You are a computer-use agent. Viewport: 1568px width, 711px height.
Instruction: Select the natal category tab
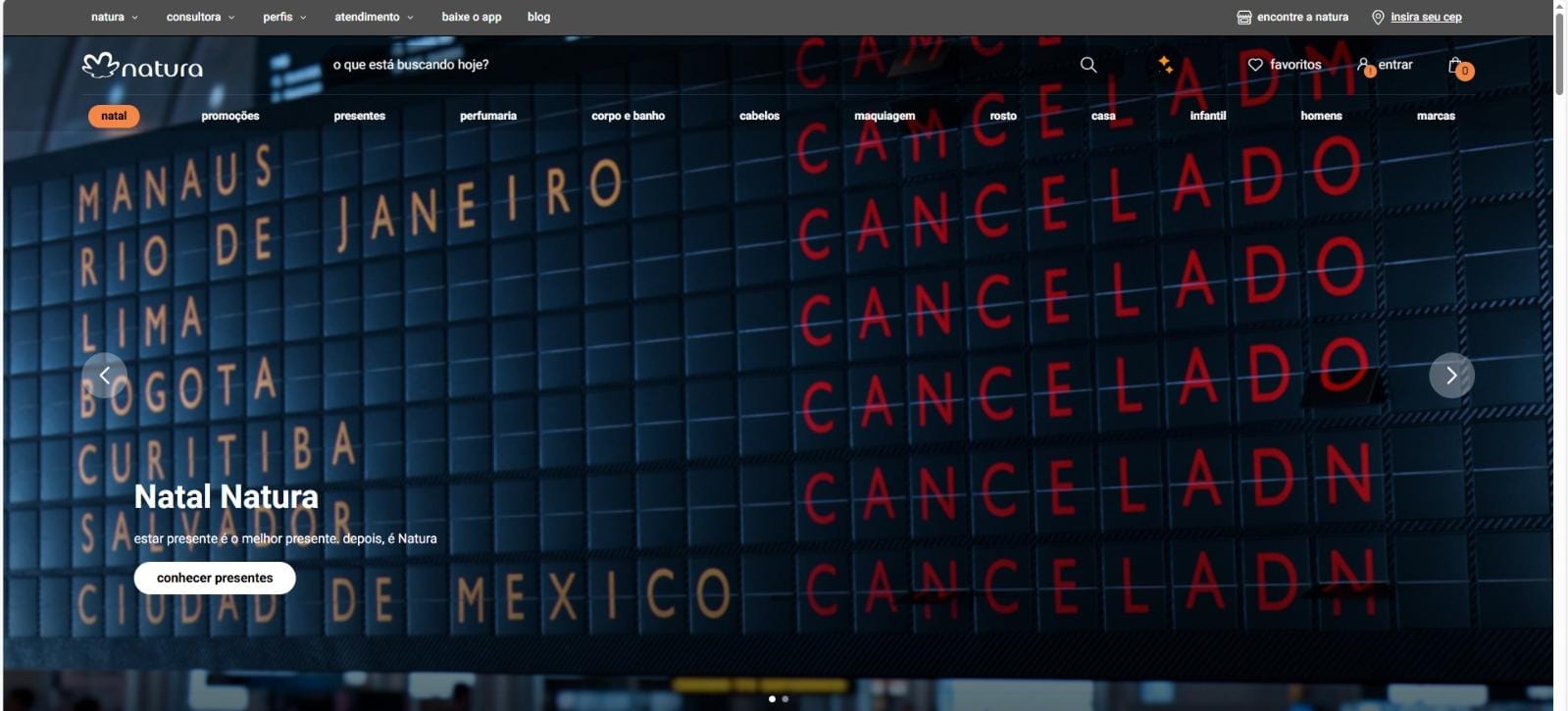(114, 116)
